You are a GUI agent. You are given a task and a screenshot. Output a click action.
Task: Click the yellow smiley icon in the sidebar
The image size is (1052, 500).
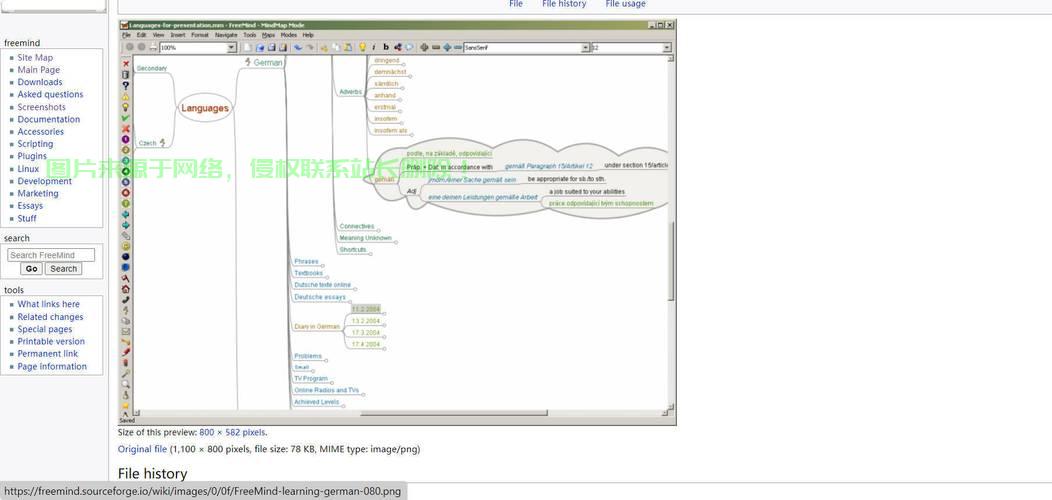coord(125,246)
